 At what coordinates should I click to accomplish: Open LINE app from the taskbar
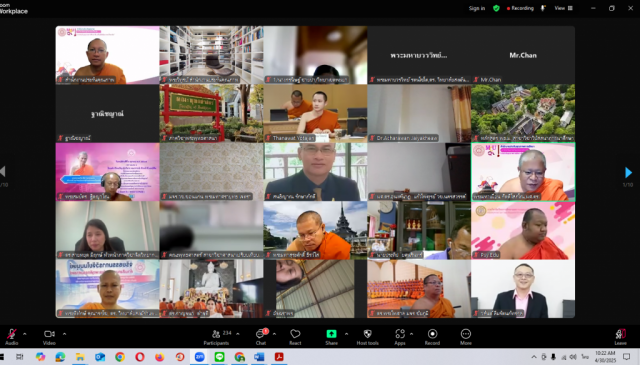(x=220, y=357)
